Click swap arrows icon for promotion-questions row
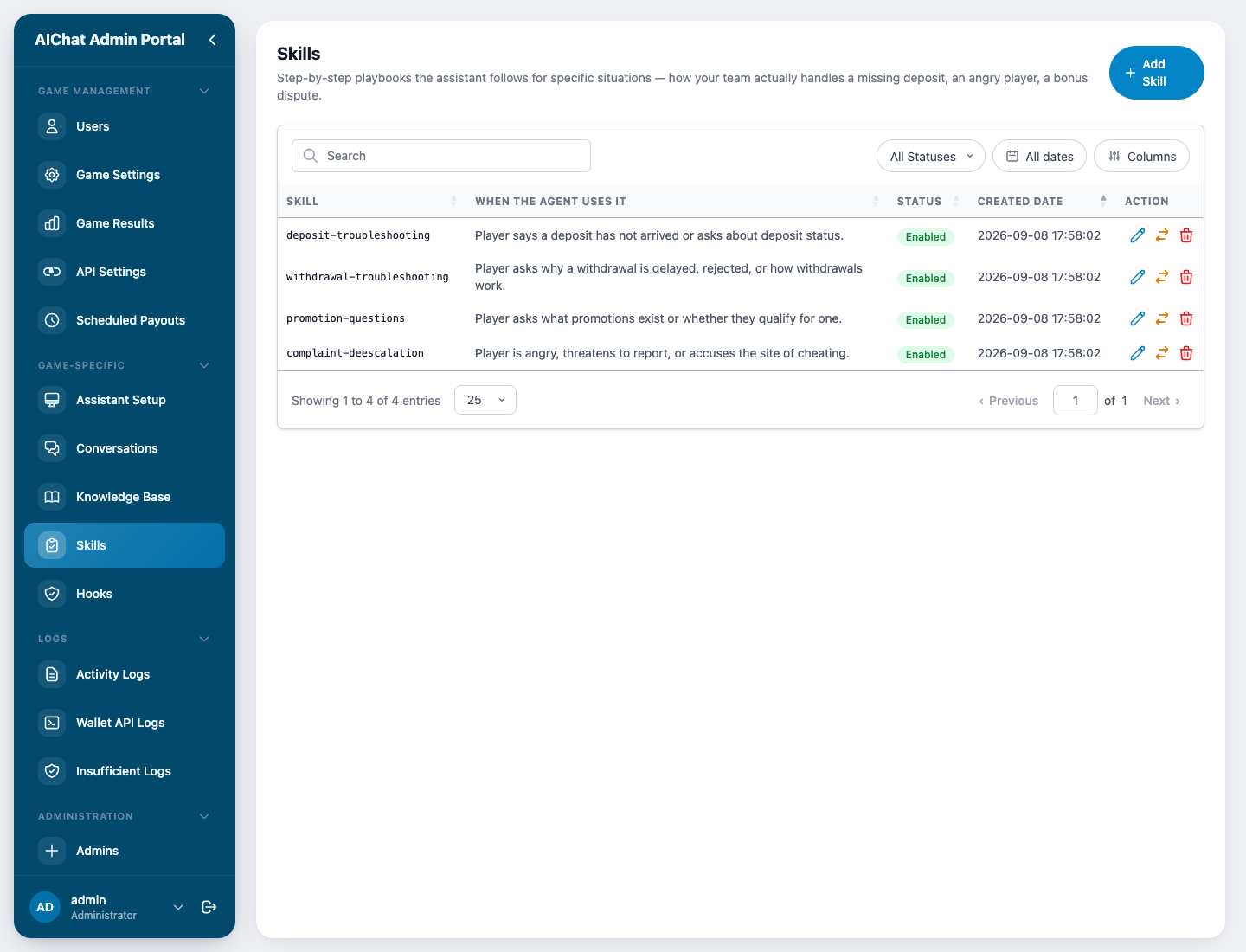 point(1162,318)
